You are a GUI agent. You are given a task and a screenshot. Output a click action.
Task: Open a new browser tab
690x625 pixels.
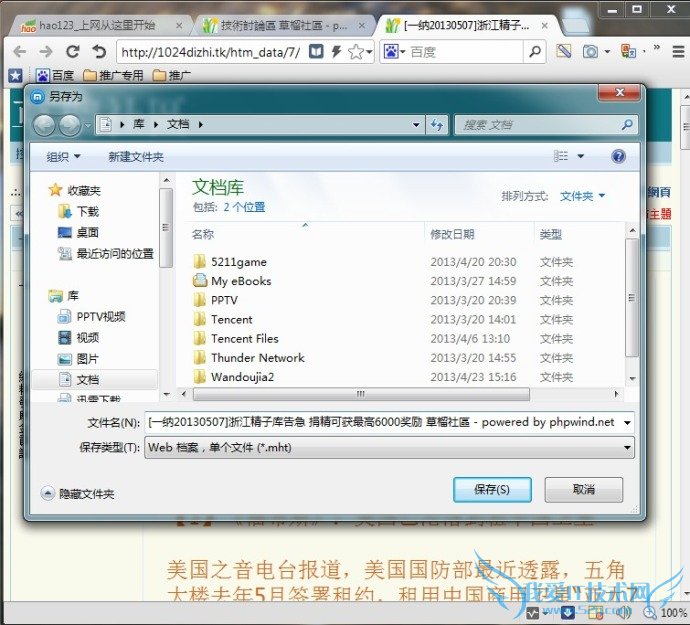575,26
